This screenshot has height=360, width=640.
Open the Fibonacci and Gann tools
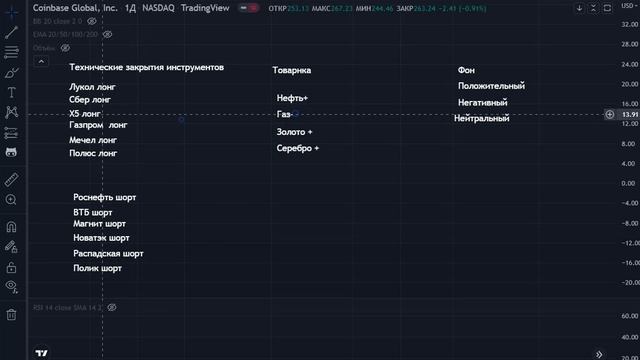[11, 52]
